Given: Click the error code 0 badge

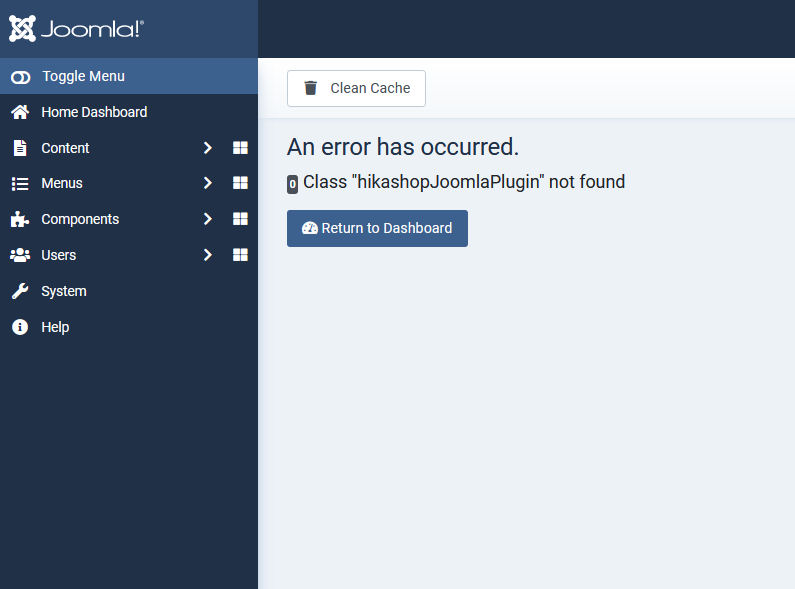Looking at the screenshot, I should pyautogui.click(x=293, y=185).
